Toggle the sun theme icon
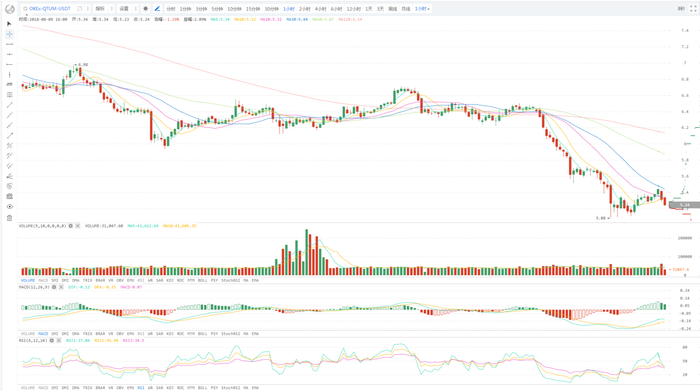The width and height of the screenshot is (700, 391). coord(145,8)
